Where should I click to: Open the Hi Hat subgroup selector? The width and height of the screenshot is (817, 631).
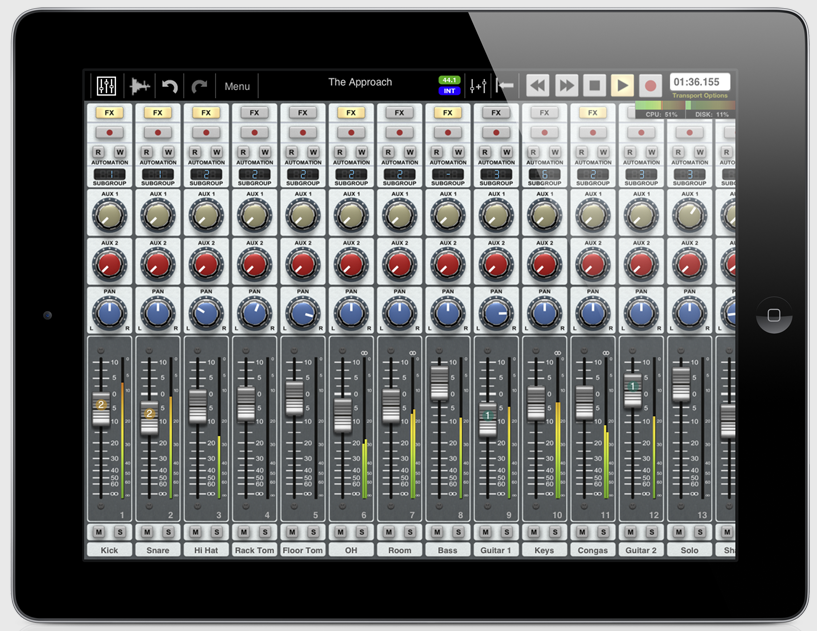[206, 175]
